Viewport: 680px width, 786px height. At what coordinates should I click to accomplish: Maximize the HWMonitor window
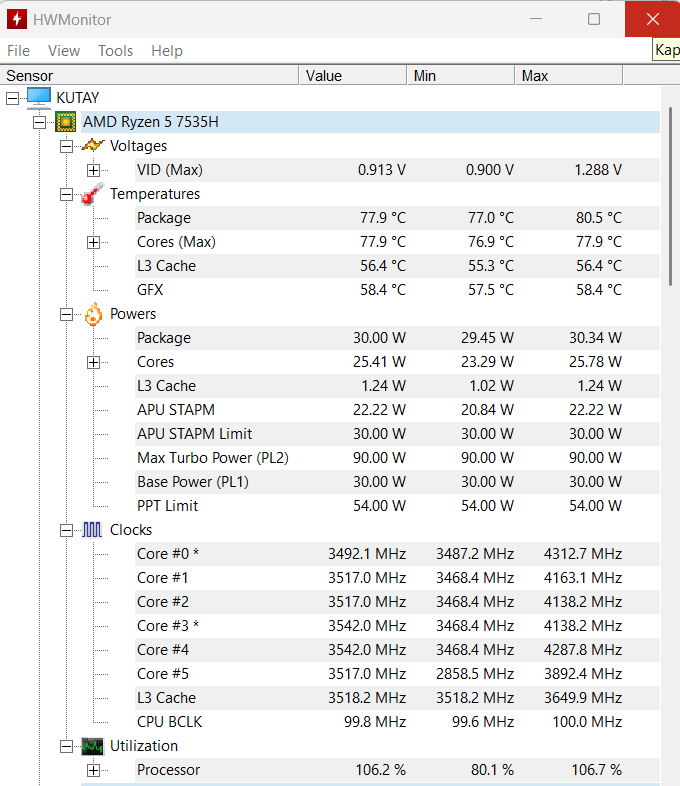594,19
